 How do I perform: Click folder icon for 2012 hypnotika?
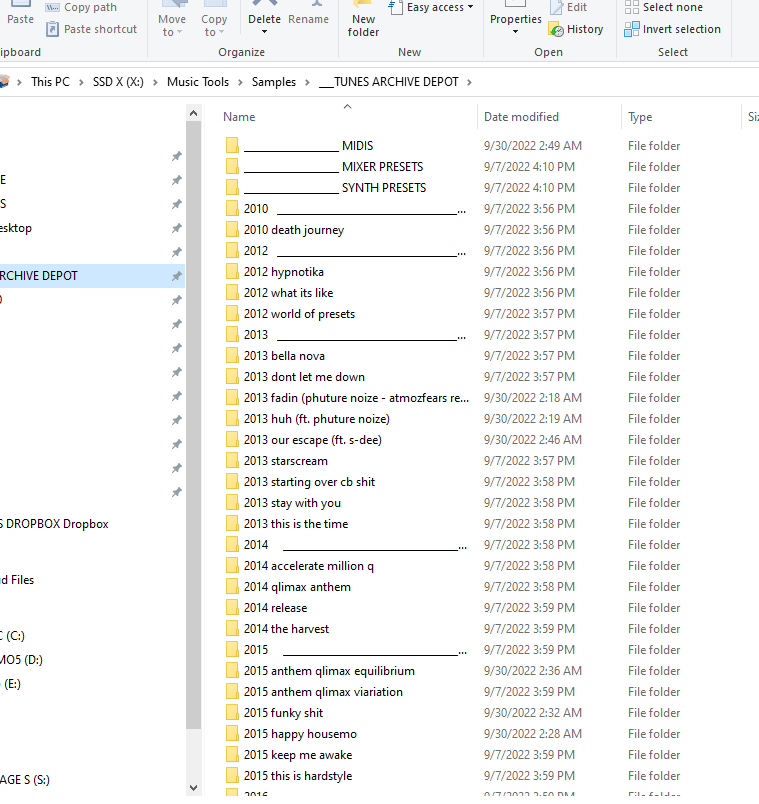(x=232, y=272)
